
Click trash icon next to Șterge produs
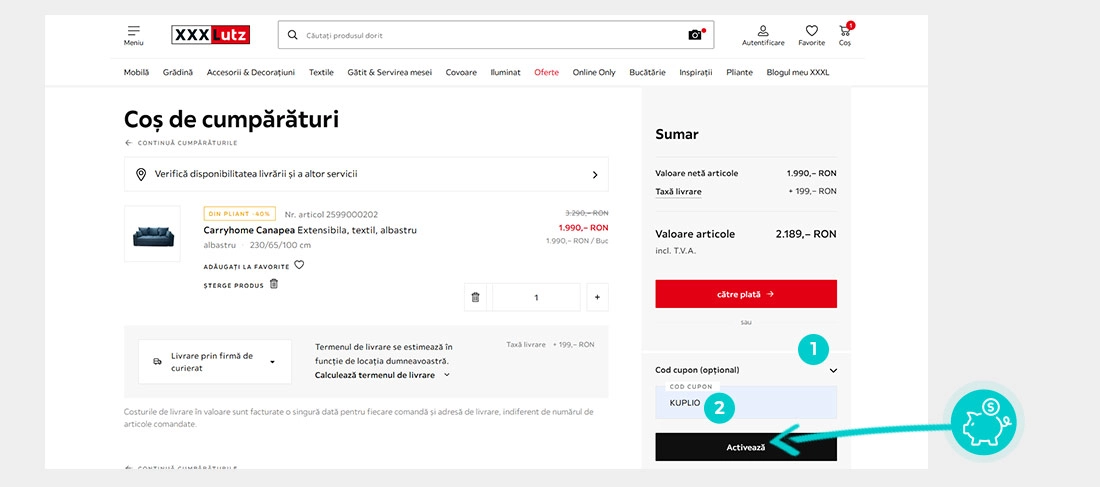274,284
